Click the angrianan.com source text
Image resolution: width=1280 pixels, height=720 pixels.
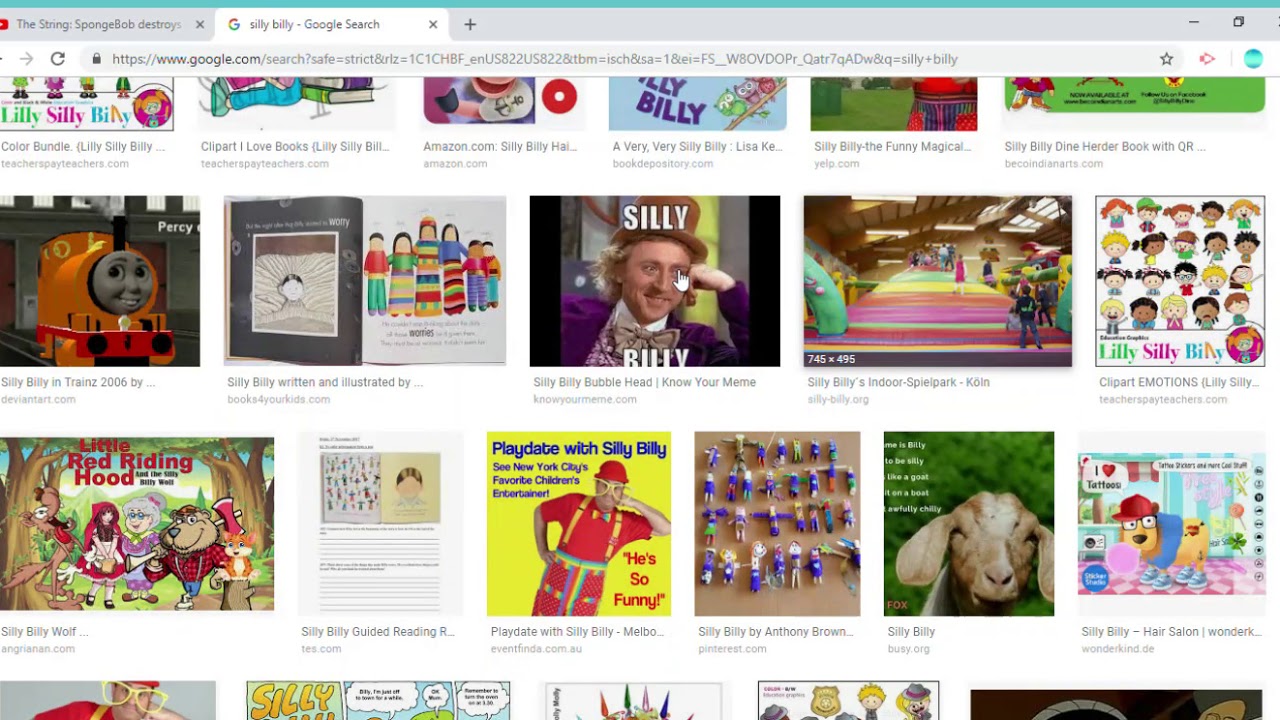(38, 649)
